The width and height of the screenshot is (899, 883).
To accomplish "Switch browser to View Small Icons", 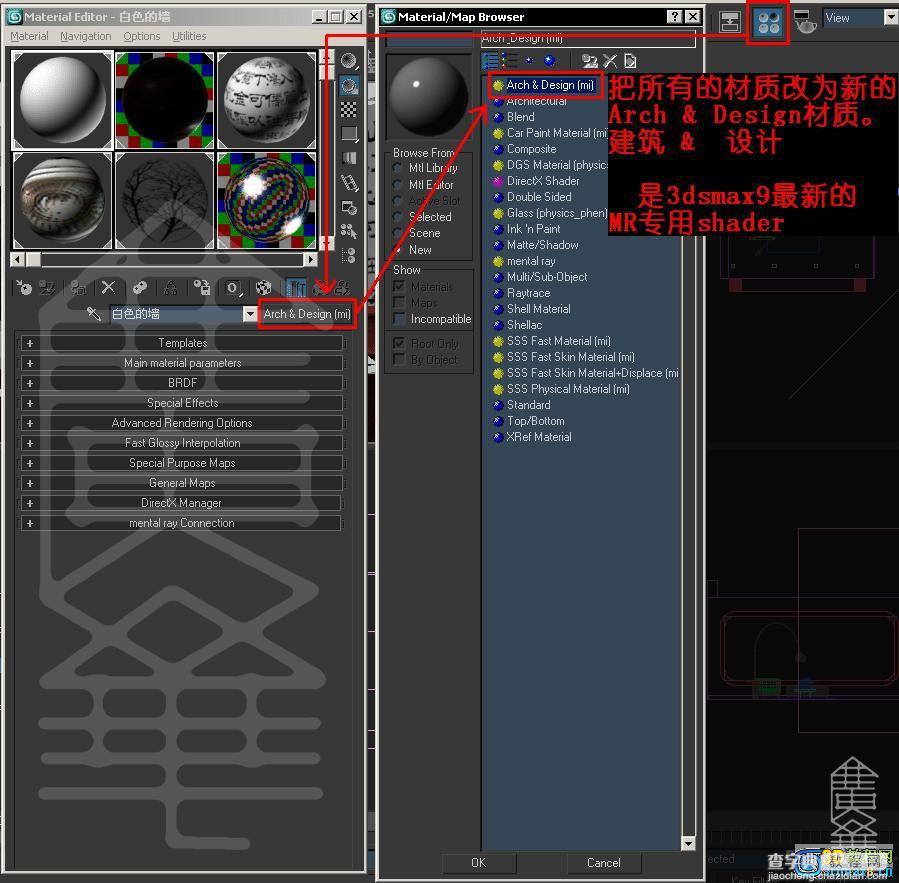I will [529, 60].
